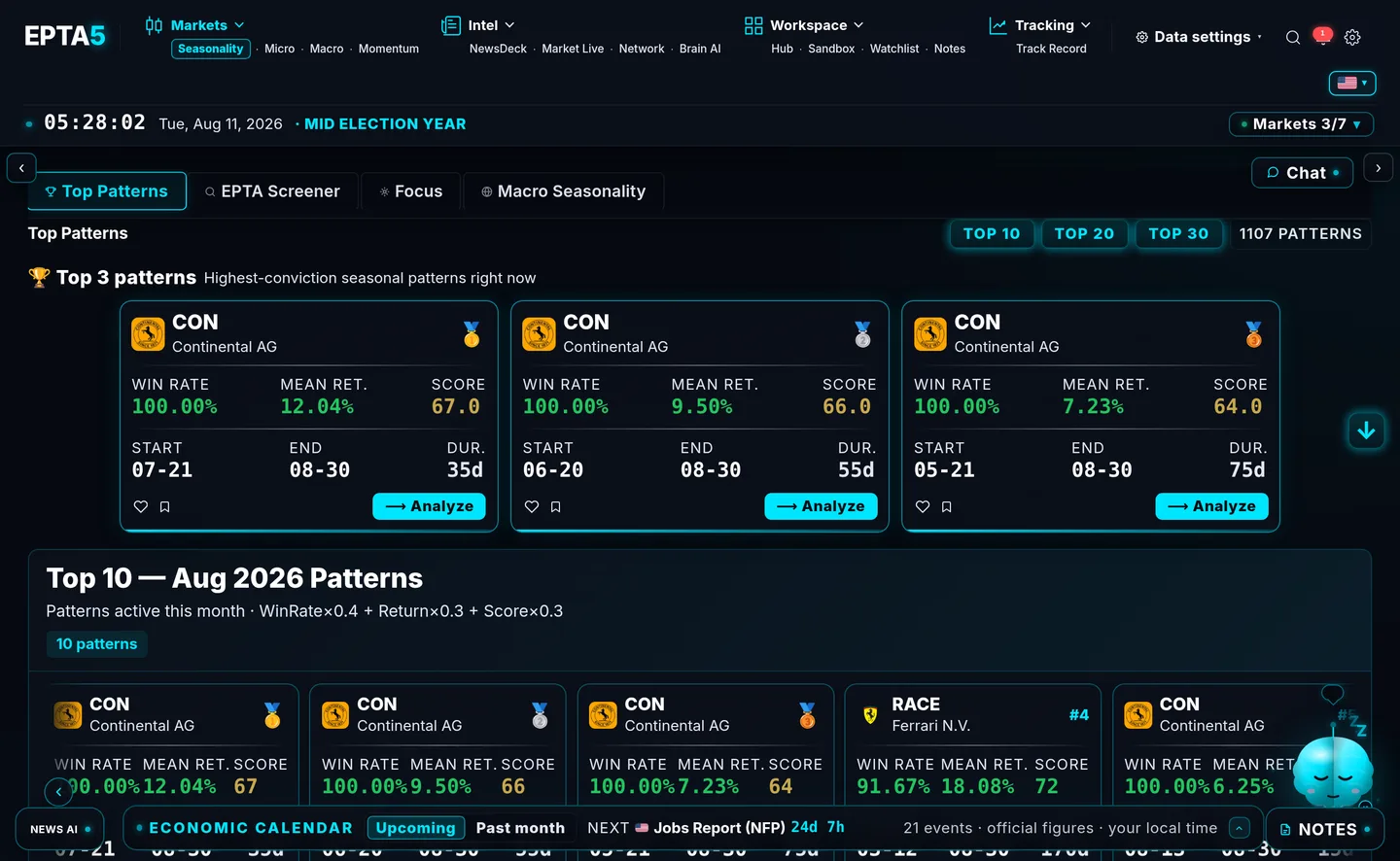Analyze the 12.04% mean return pattern
This screenshot has width=1400, height=861.
point(429,506)
